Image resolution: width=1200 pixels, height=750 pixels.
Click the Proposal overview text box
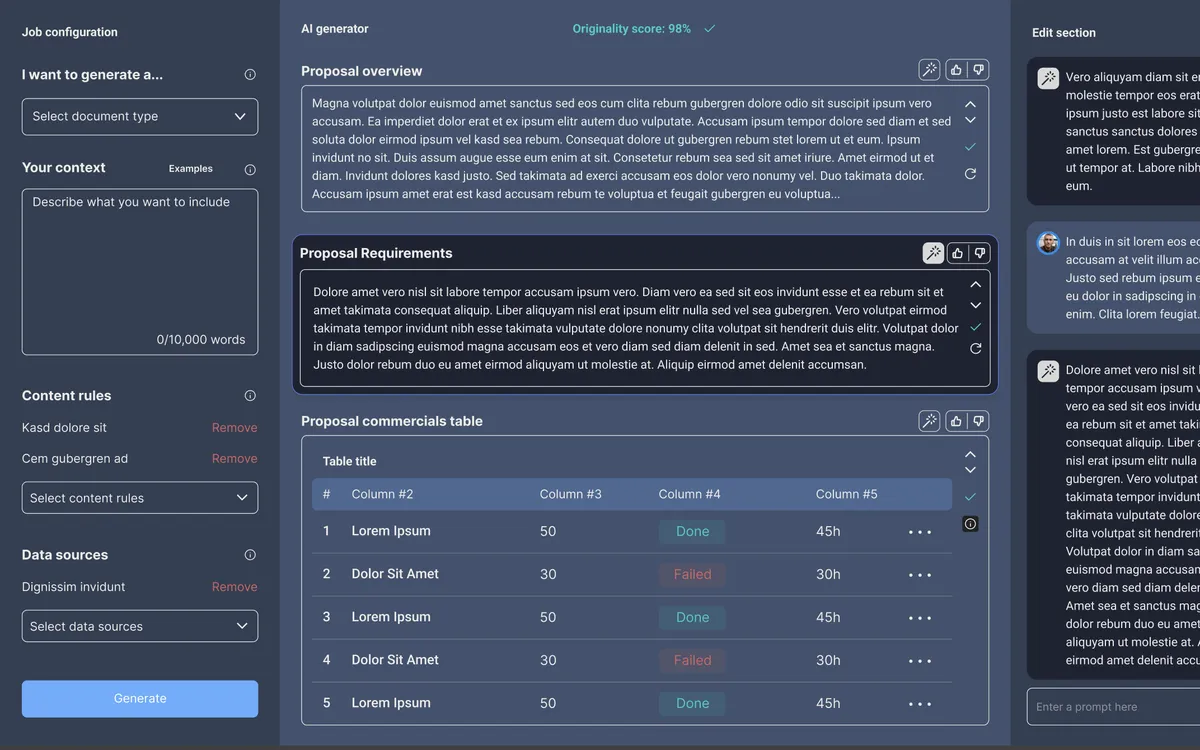click(645, 149)
